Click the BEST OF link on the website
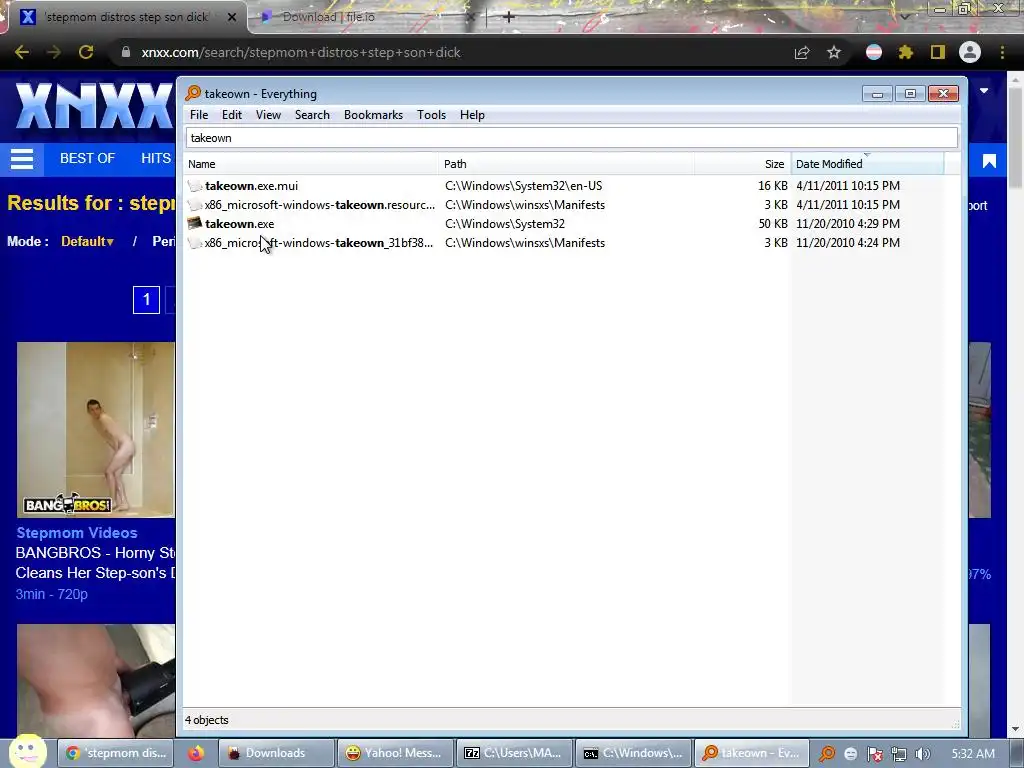 tap(88, 159)
